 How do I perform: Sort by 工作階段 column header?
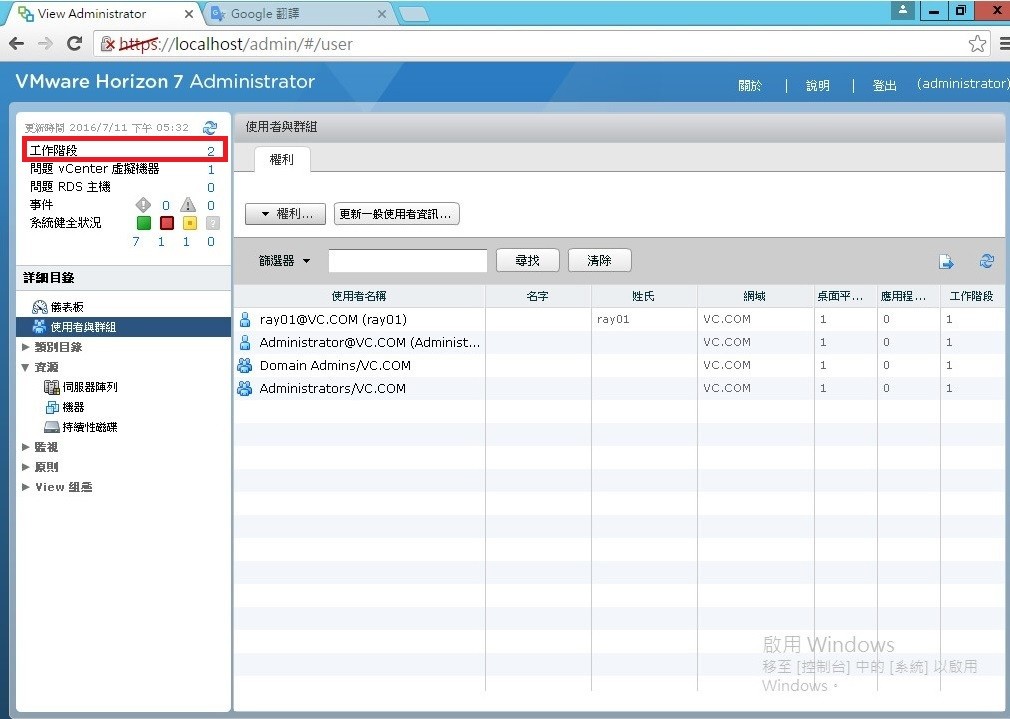pos(971,296)
